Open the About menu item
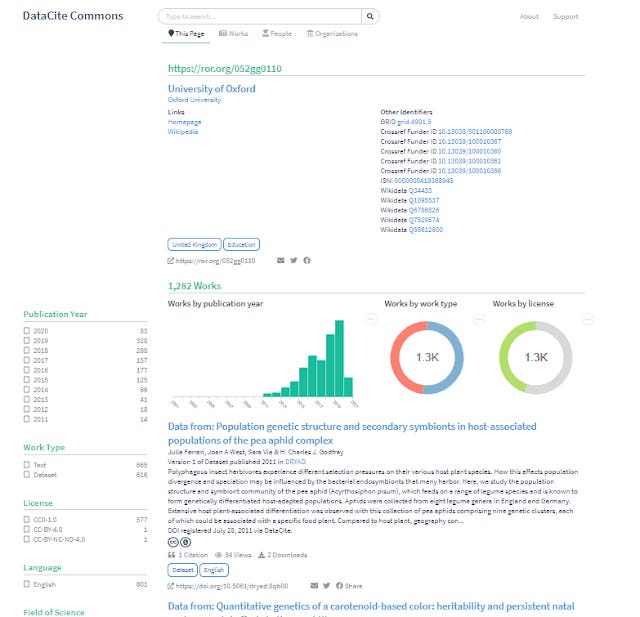The image size is (640, 617). (x=529, y=16)
